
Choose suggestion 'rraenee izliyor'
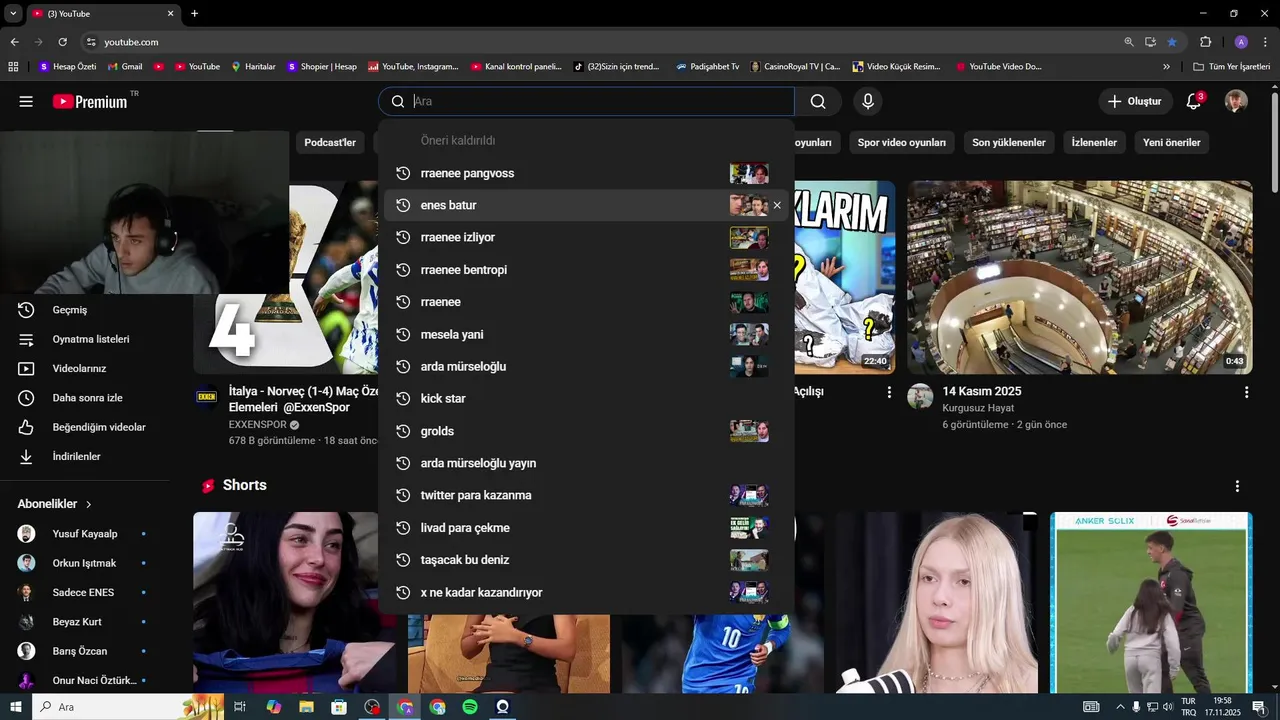click(x=586, y=237)
